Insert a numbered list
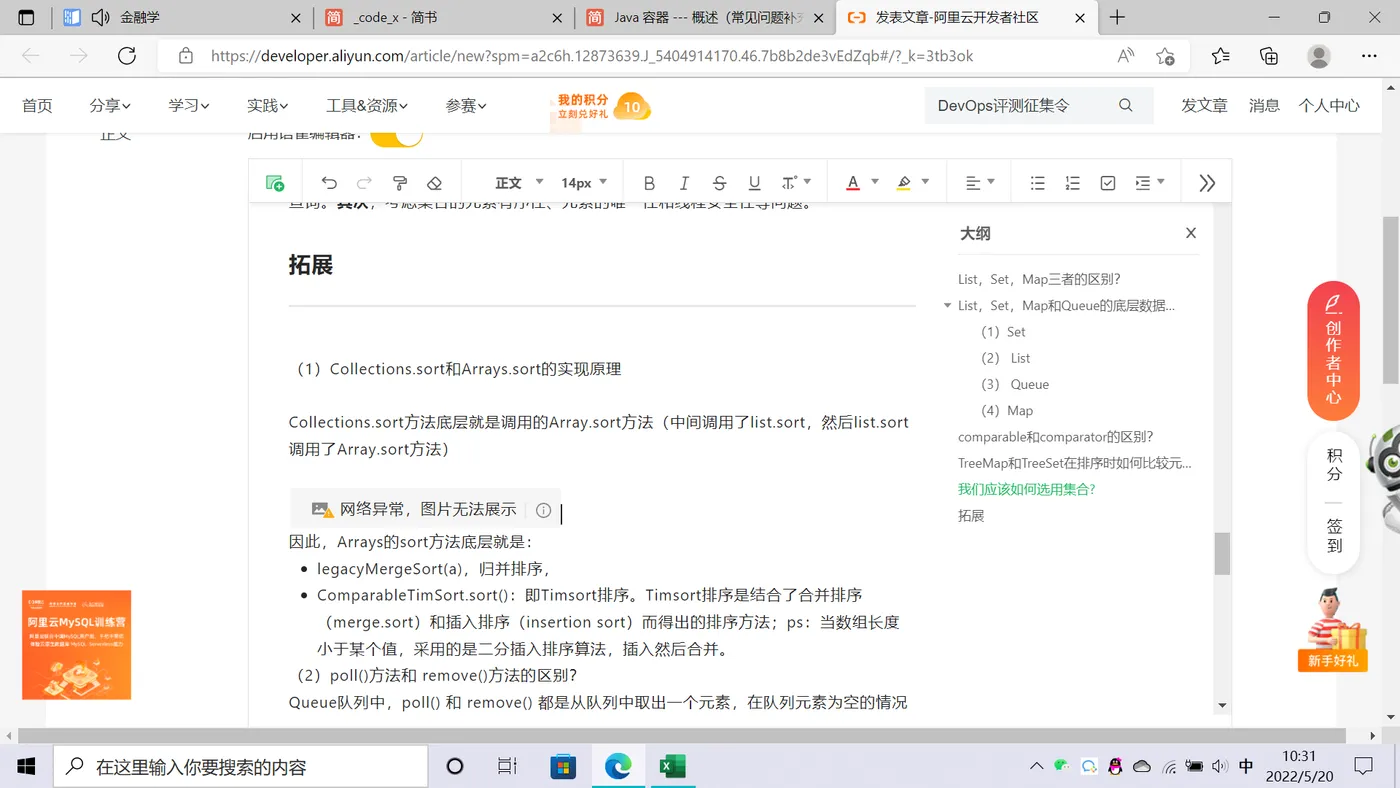This screenshot has height=788, width=1400. [x=1072, y=183]
